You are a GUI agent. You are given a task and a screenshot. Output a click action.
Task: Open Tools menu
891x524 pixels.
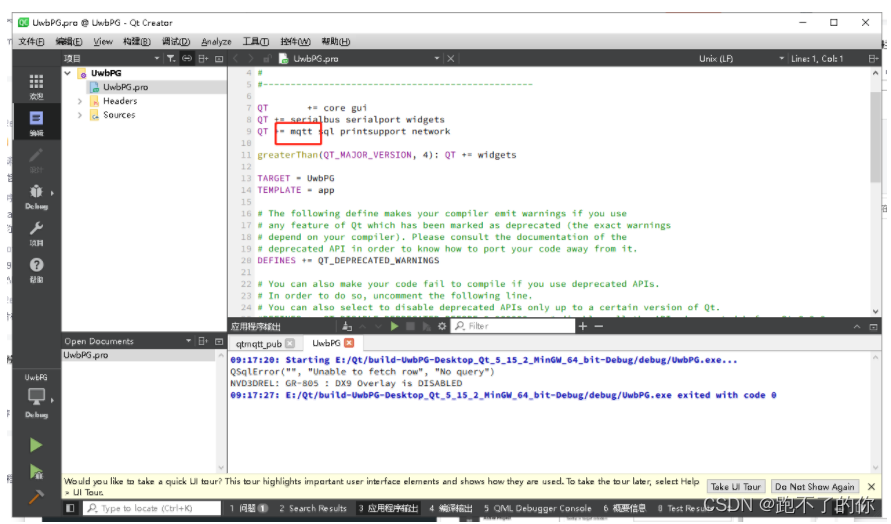click(x=256, y=41)
